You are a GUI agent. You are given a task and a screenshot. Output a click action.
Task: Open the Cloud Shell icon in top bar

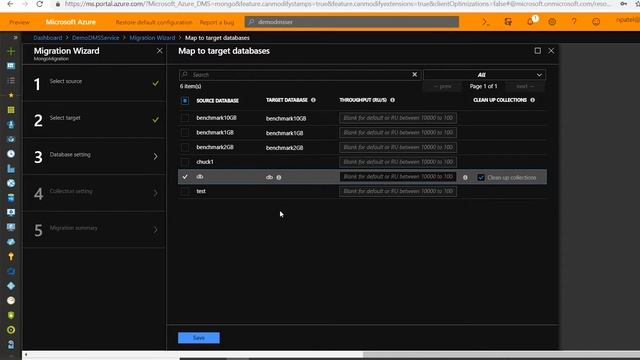point(486,22)
